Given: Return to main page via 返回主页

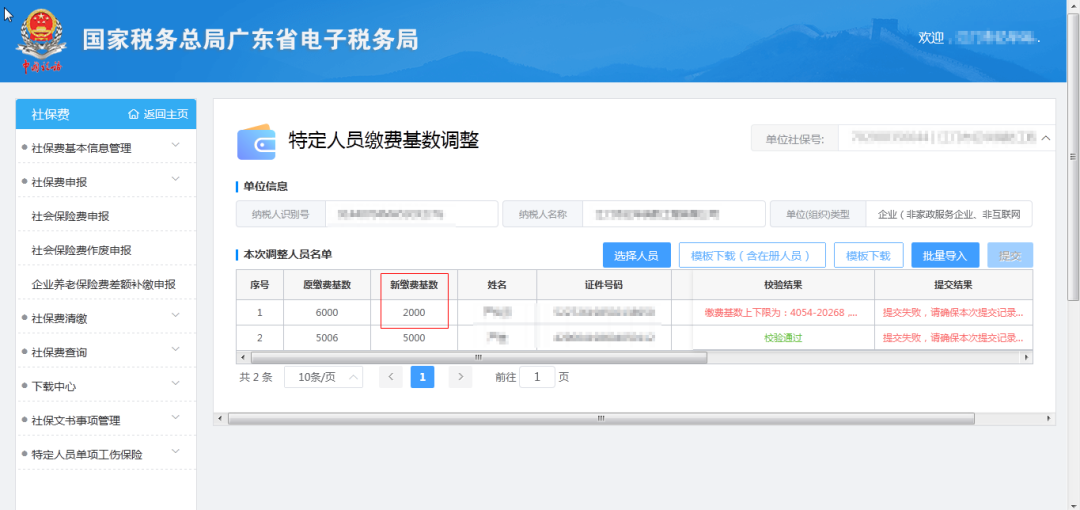Looking at the screenshot, I should tap(165, 114).
